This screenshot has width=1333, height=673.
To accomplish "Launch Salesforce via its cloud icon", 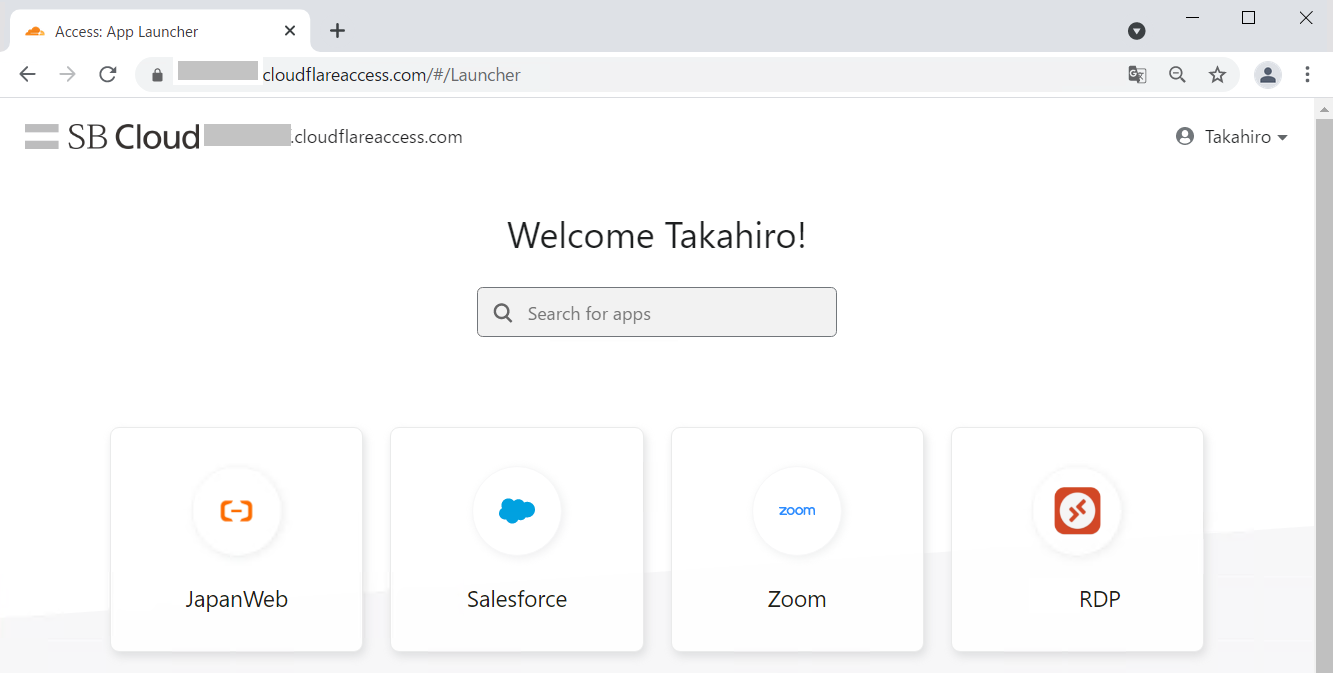I will tap(517, 511).
